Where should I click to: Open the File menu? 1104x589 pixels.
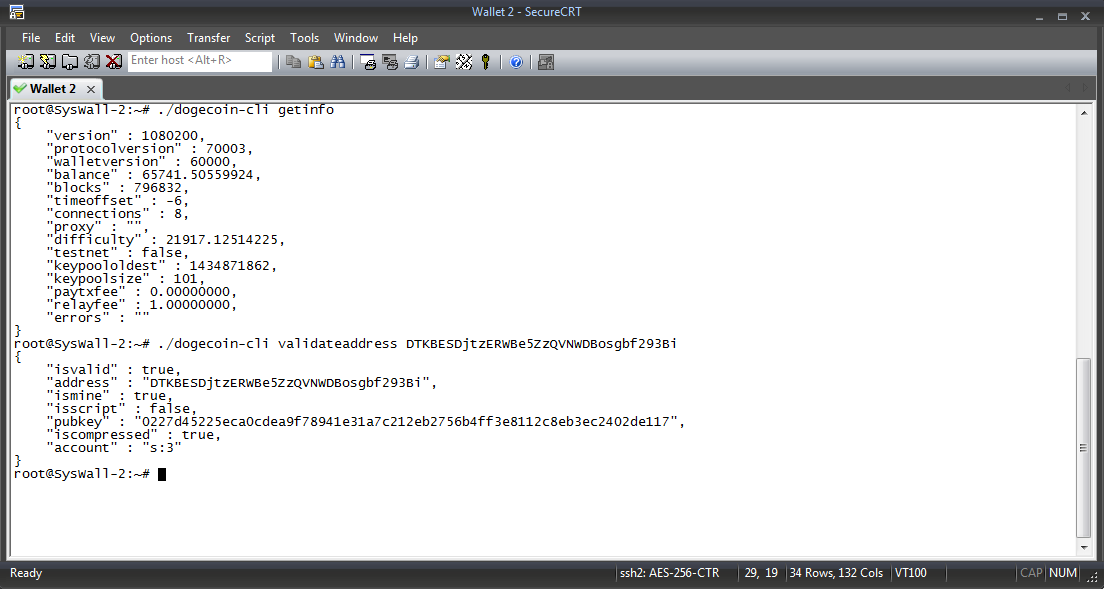tap(31, 38)
